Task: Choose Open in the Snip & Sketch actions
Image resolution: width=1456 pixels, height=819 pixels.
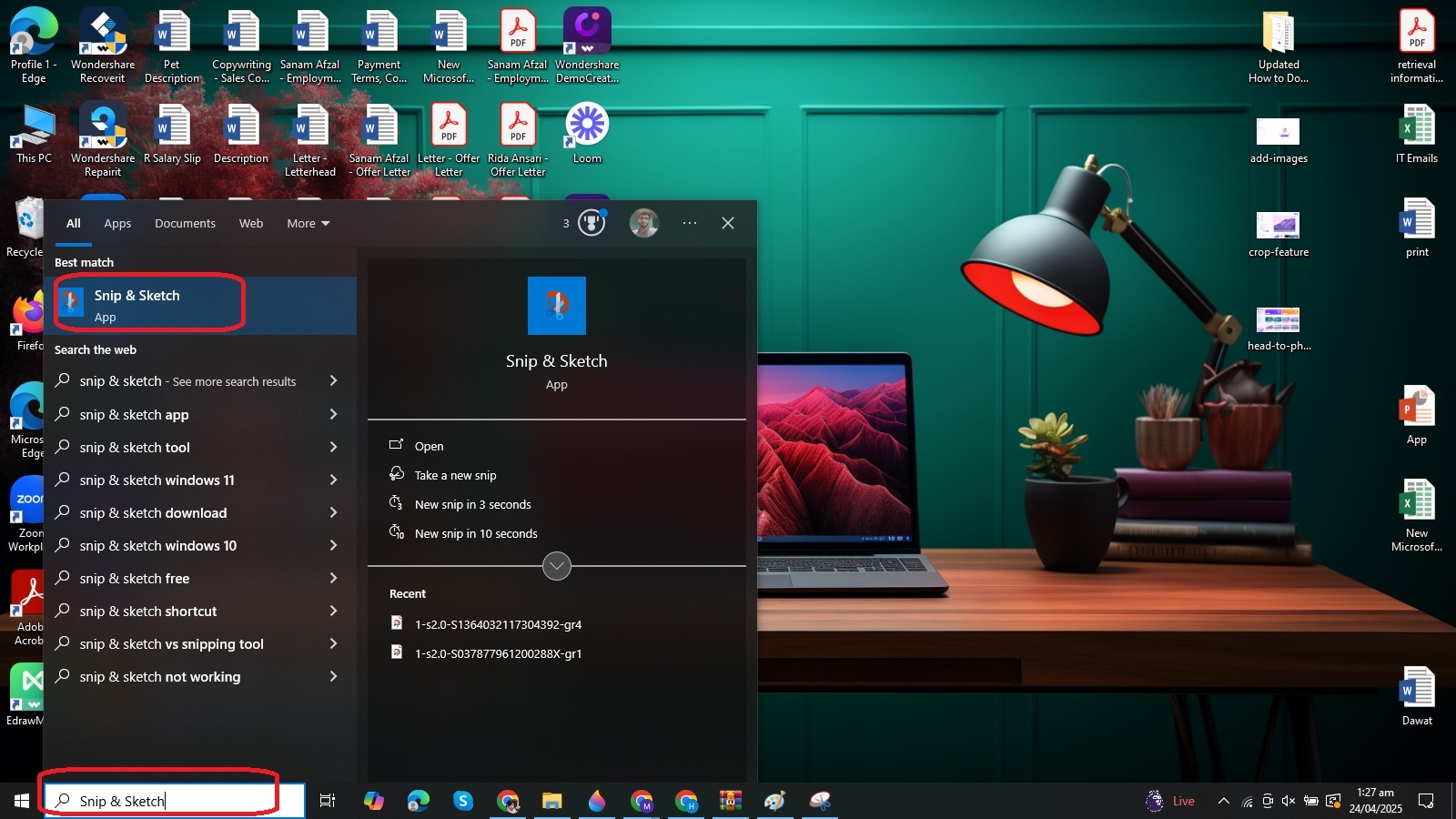Action: tap(429, 446)
